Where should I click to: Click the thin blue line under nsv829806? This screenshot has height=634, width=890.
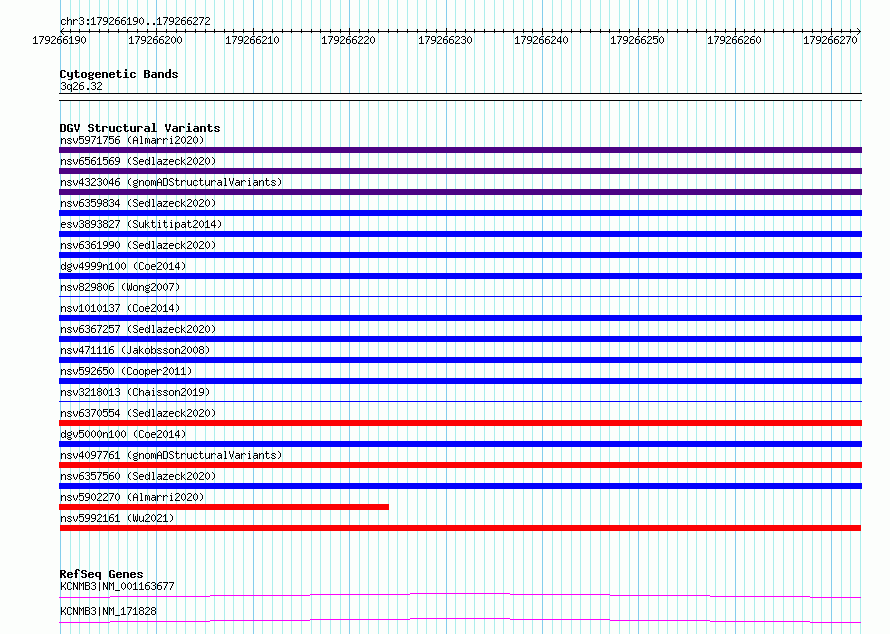pyautogui.click(x=460, y=296)
